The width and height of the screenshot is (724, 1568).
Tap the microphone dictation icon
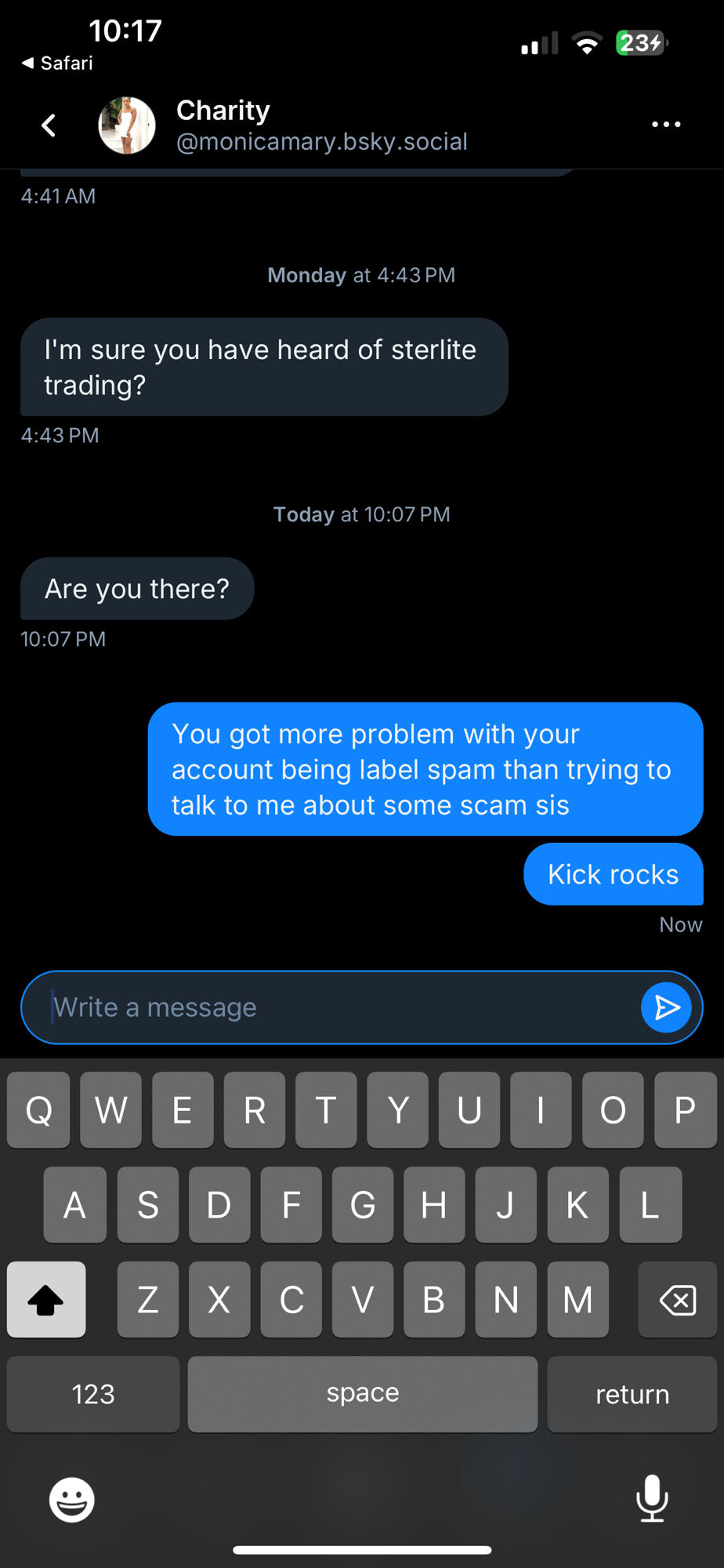pyautogui.click(x=651, y=1498)
